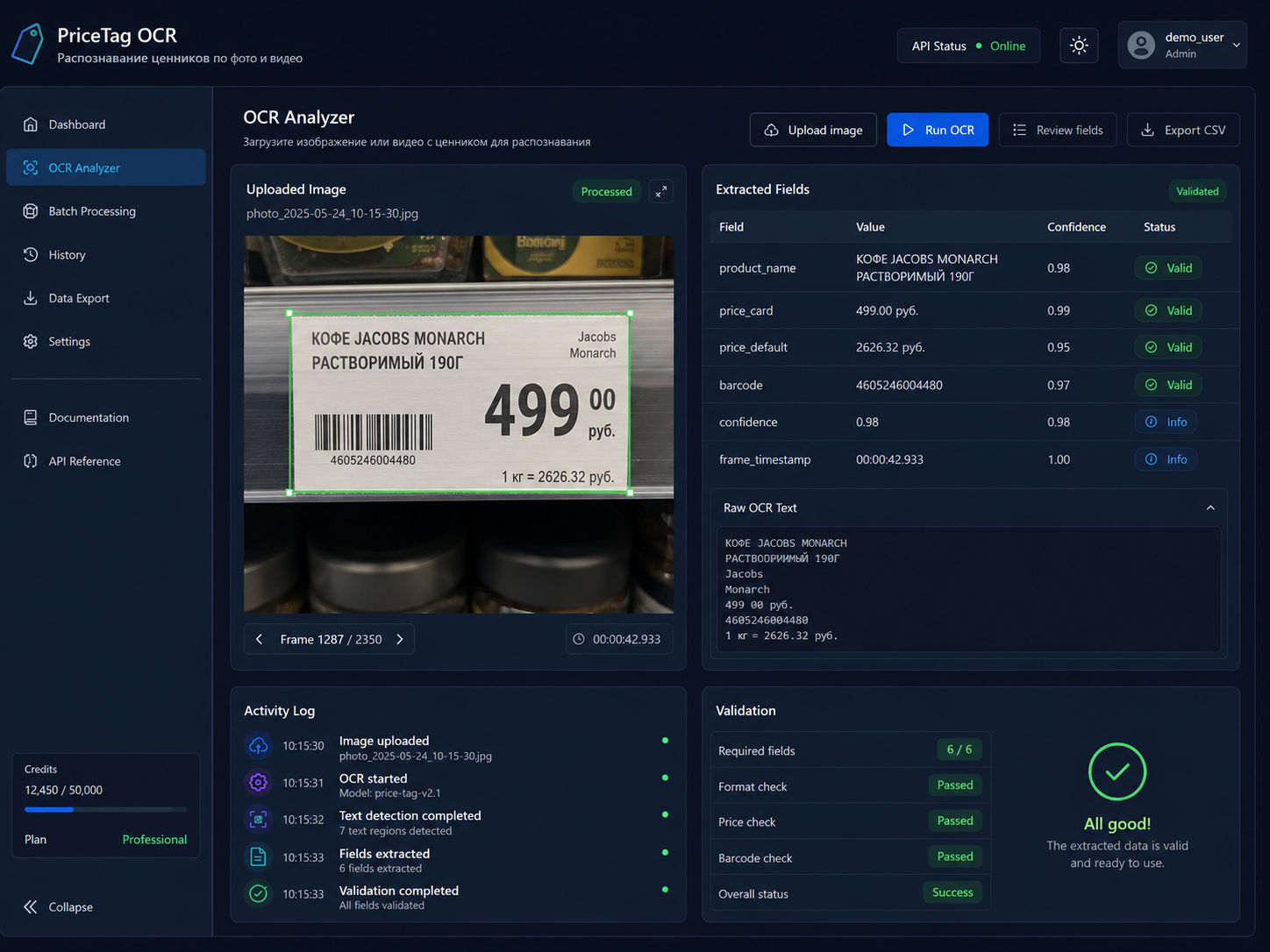Click the Valid status for barcode
This screenshot has height=952, width=1270.
coord(1168,385)
